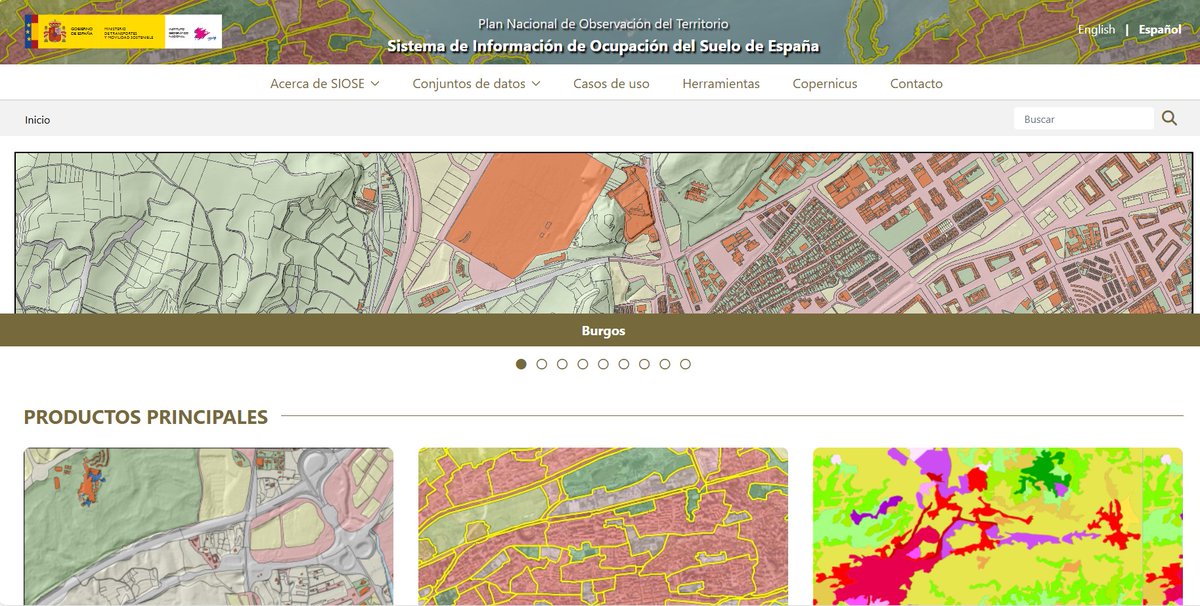Select the third carousel dot
This screenshot has width=1200, height=606.
click(x=562, y=364)
